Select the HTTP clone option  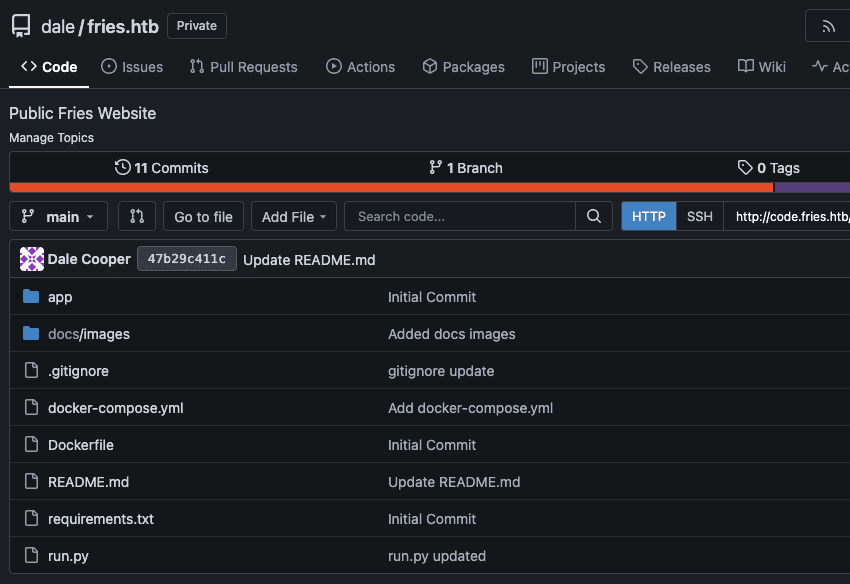tap(649, 216)
